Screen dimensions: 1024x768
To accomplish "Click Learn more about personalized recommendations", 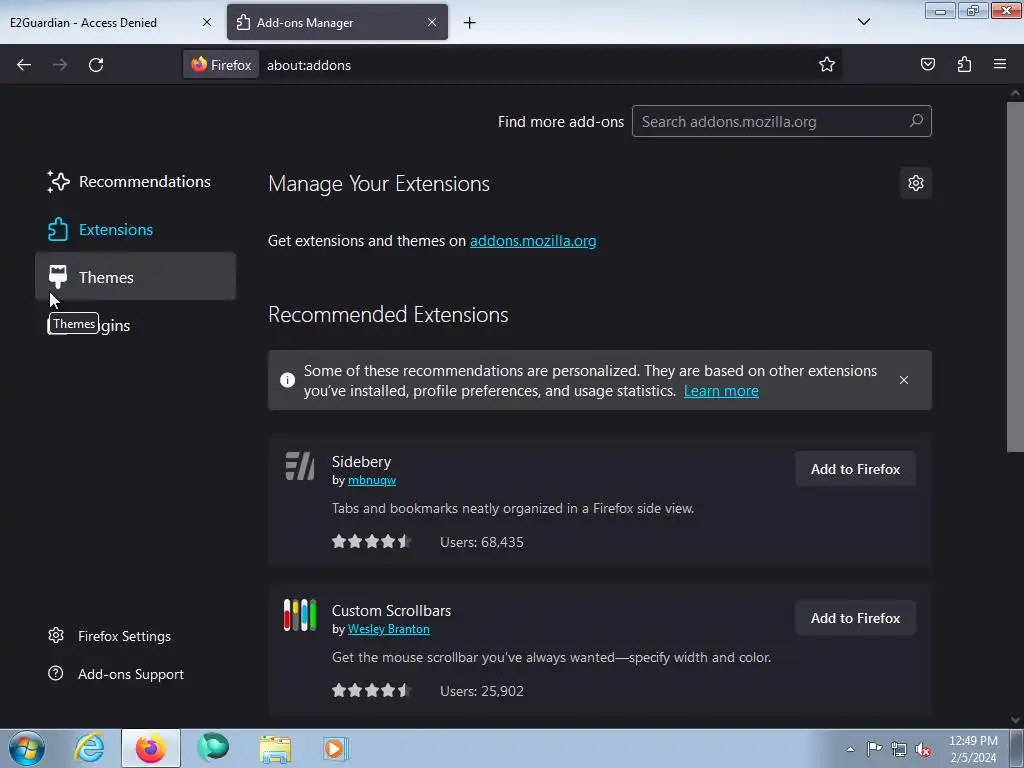I will [721, 391].
